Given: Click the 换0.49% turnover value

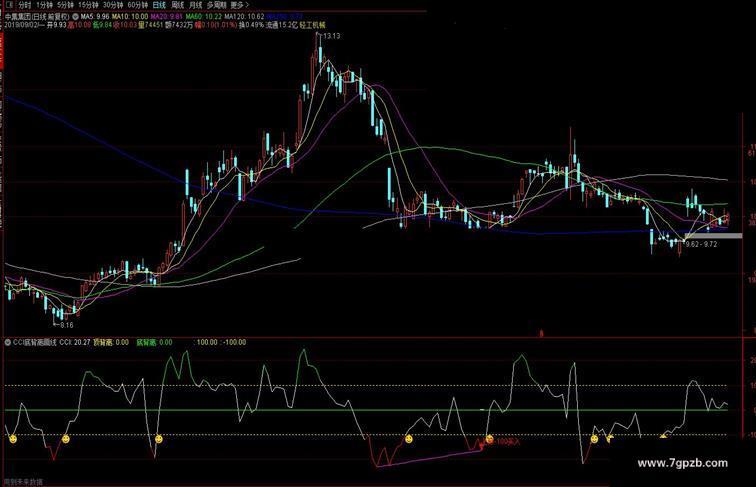Looking at the screenshot, I should [x=251, y=25].
